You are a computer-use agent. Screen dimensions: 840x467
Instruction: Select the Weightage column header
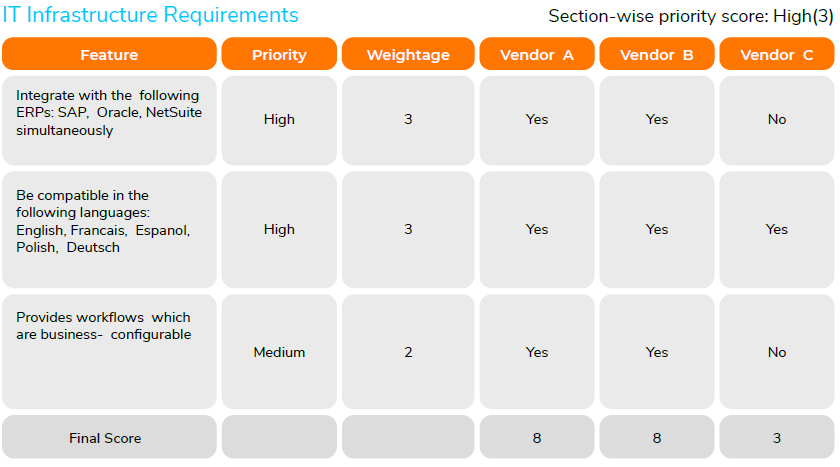point(408,55)
